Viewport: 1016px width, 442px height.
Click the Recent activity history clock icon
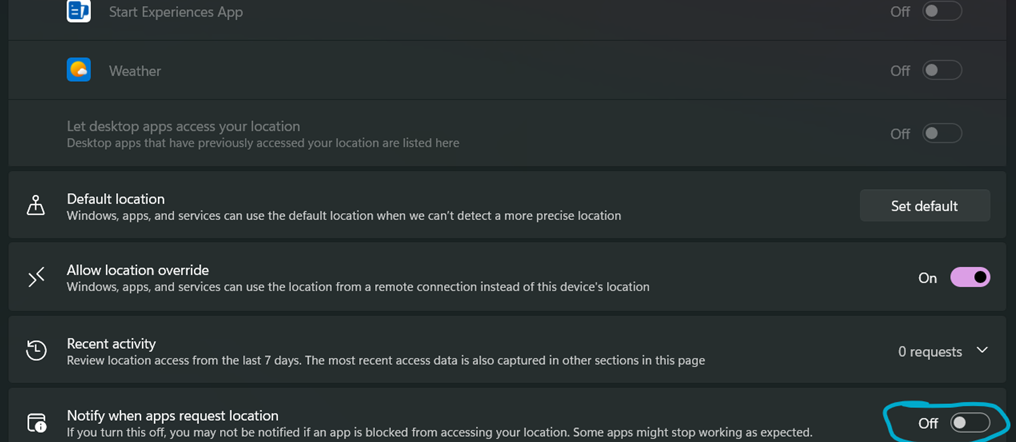(36, 350)
